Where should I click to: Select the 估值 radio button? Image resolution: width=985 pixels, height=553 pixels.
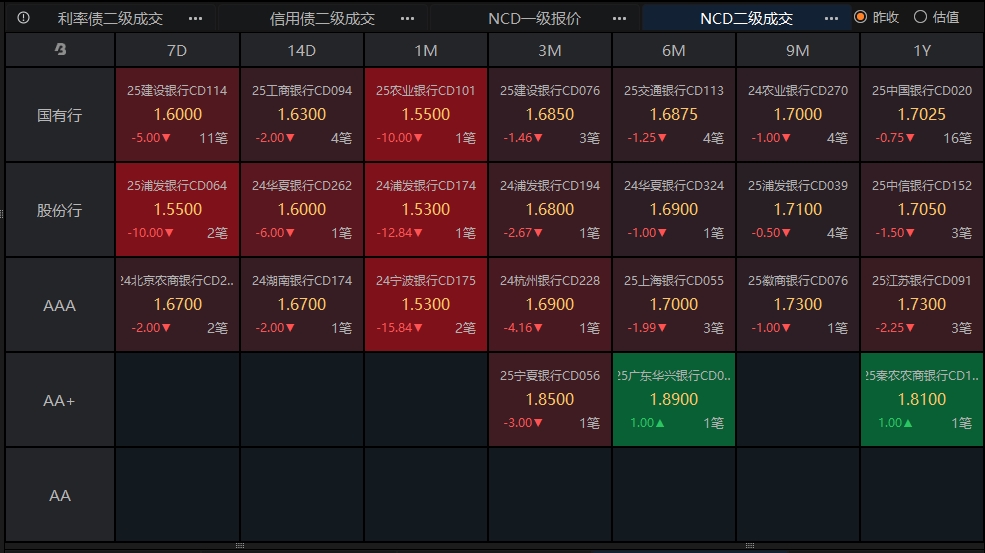(x=920, y=17)
